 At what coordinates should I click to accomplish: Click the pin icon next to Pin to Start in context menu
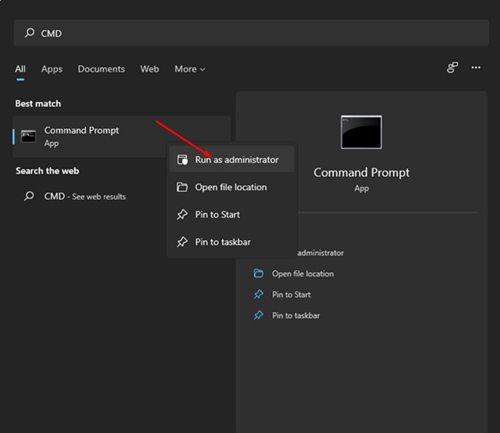tap(182, 214)
